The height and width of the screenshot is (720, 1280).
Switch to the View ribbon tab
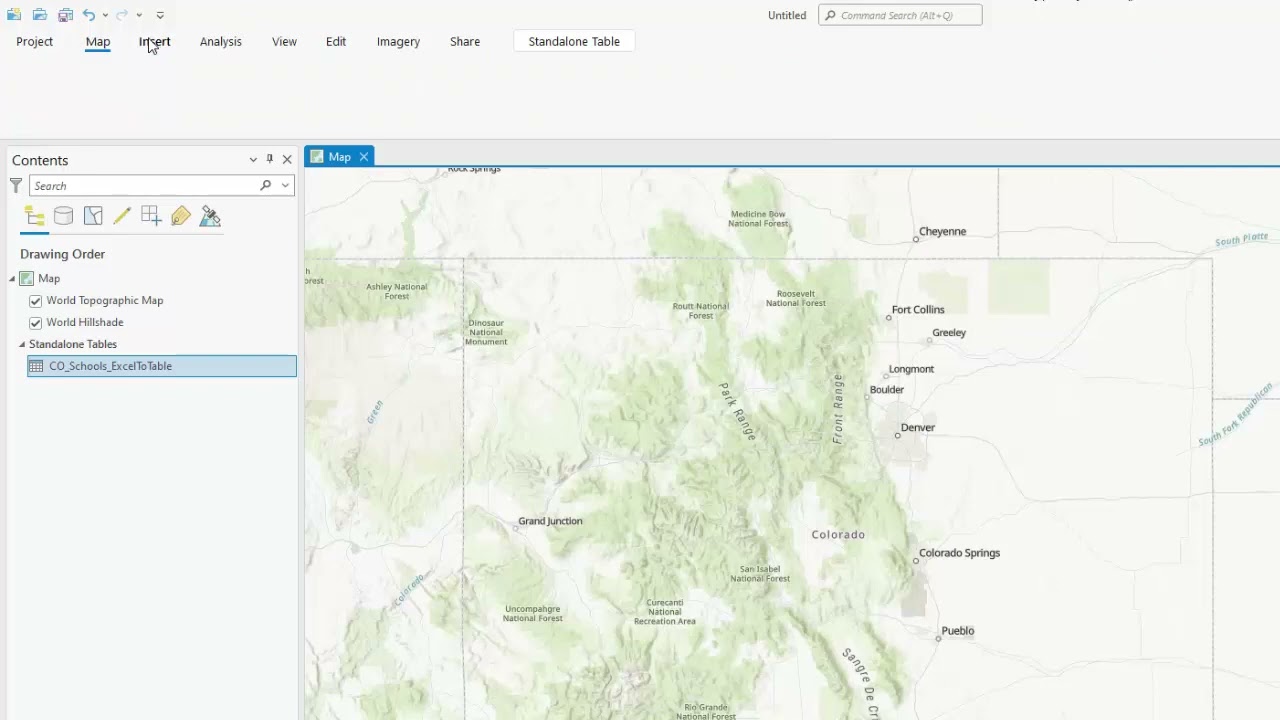click(x=284, y=41)
